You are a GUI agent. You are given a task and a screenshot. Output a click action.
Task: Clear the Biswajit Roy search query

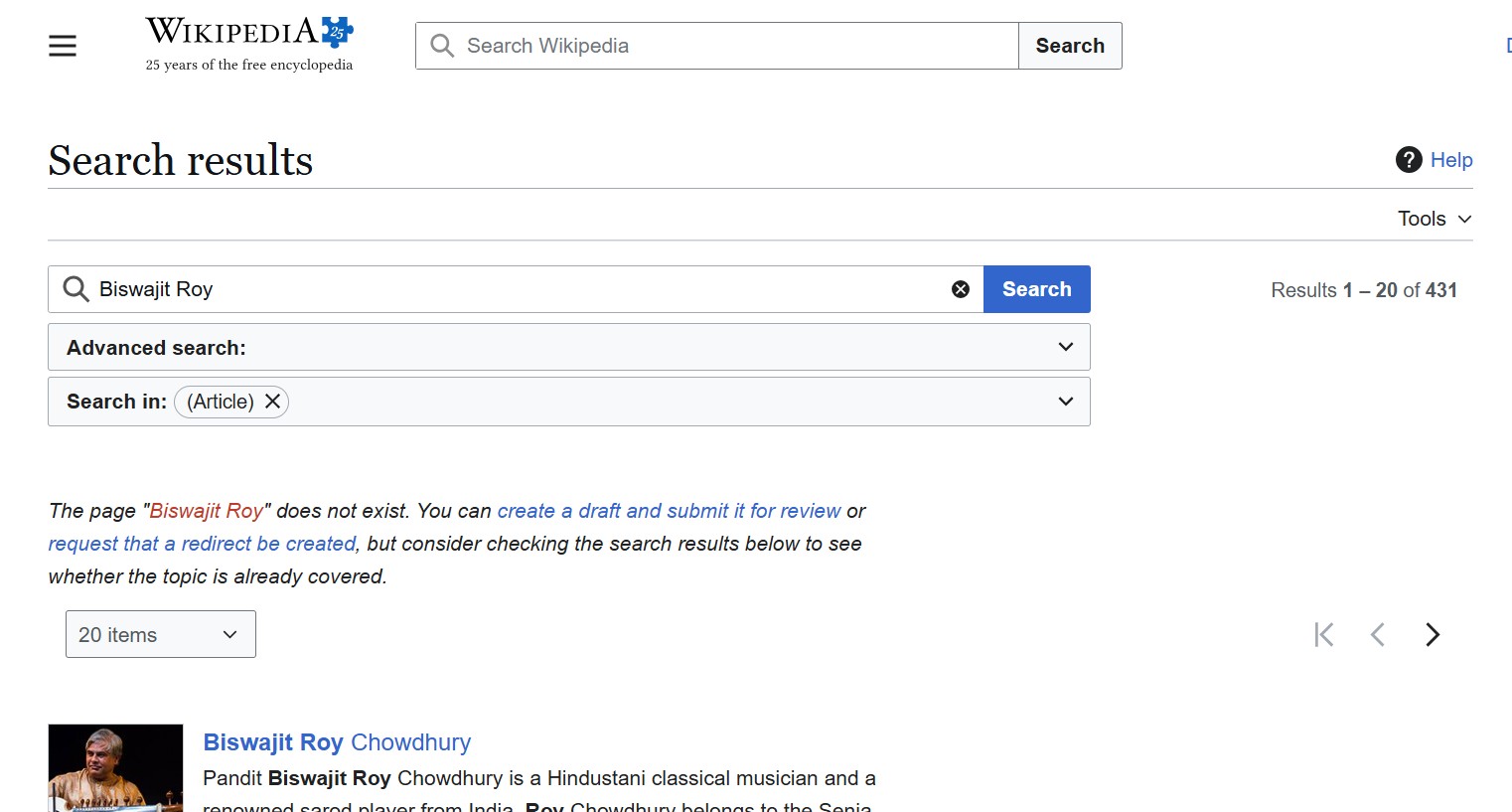[961, 289]
